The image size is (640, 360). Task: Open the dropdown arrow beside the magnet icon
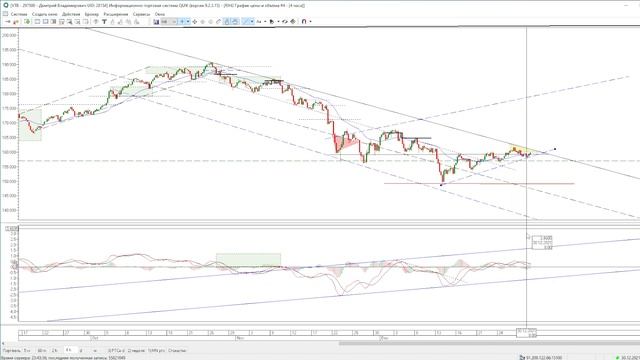311,21
